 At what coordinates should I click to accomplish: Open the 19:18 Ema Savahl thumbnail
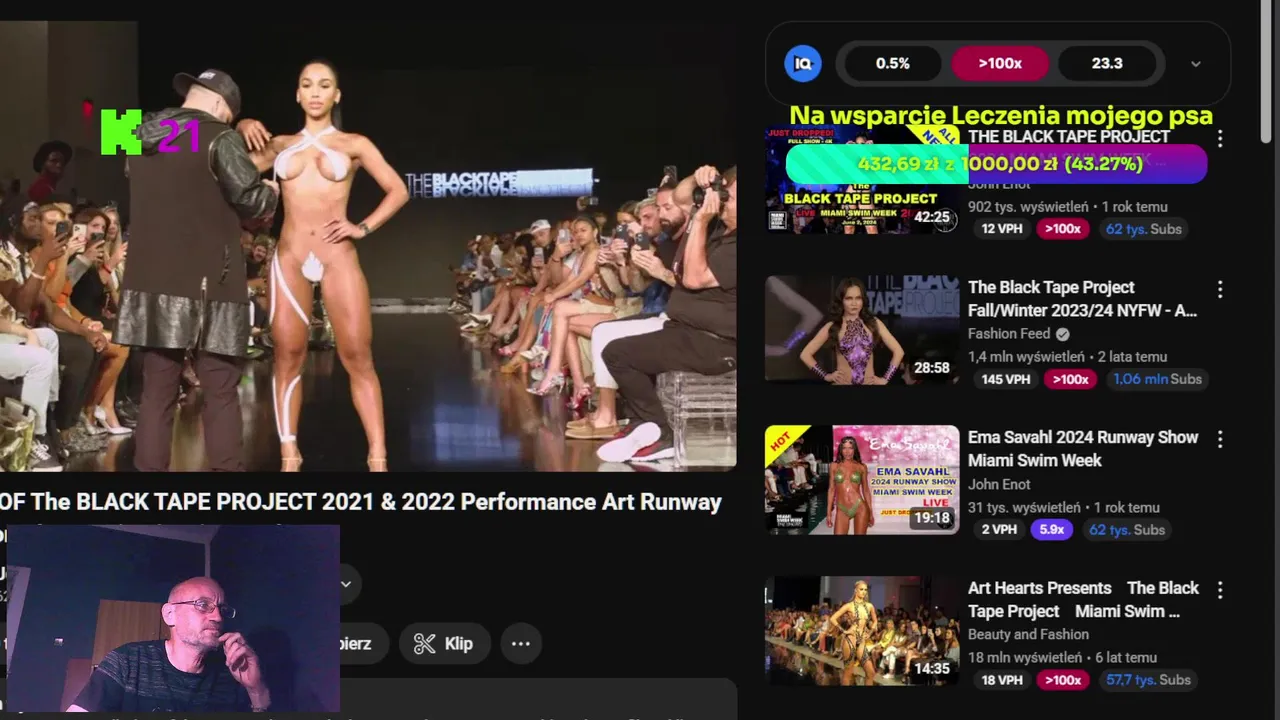tap(862, 480)
